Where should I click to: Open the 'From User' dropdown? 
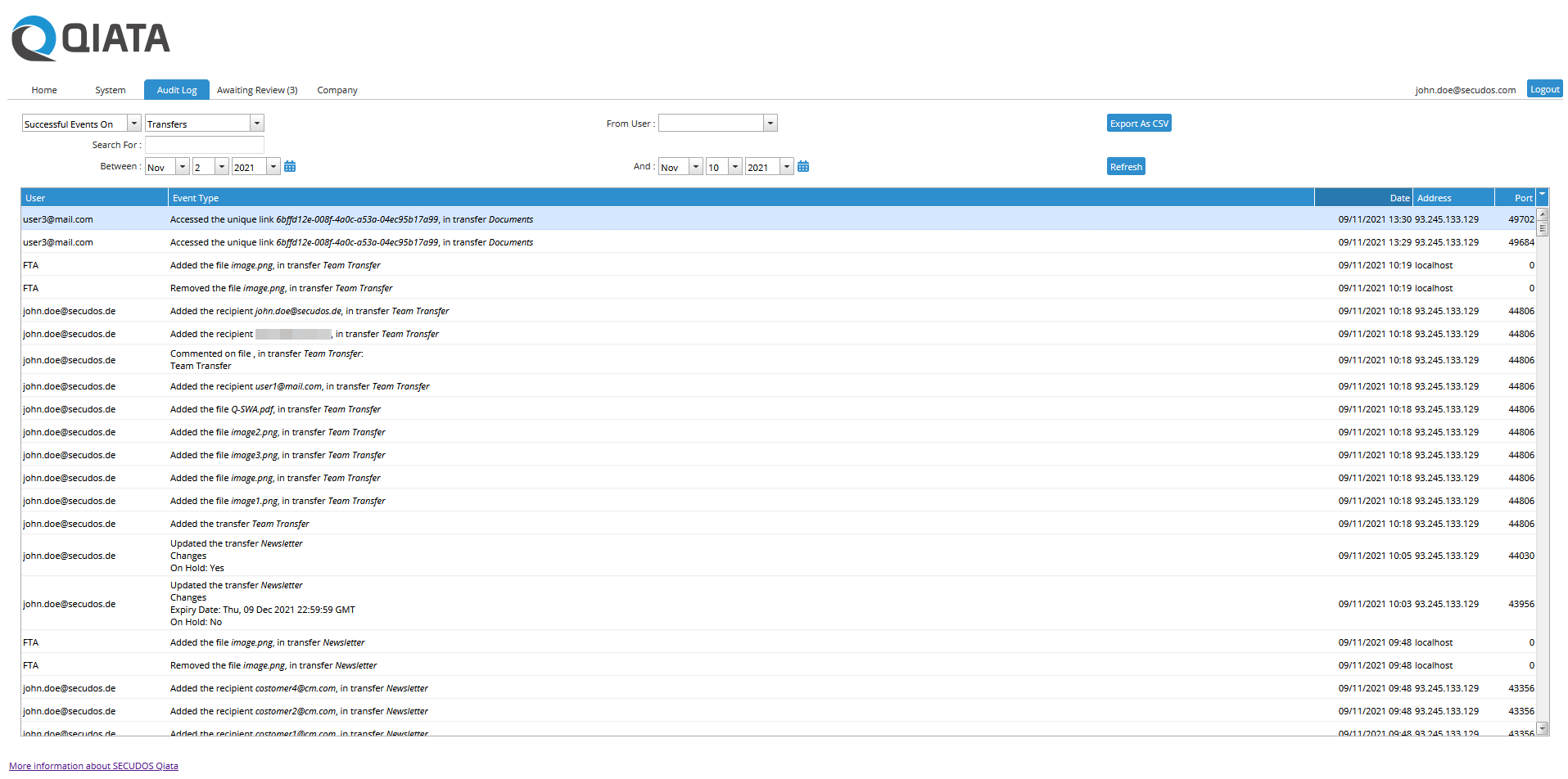coord(770,123)
